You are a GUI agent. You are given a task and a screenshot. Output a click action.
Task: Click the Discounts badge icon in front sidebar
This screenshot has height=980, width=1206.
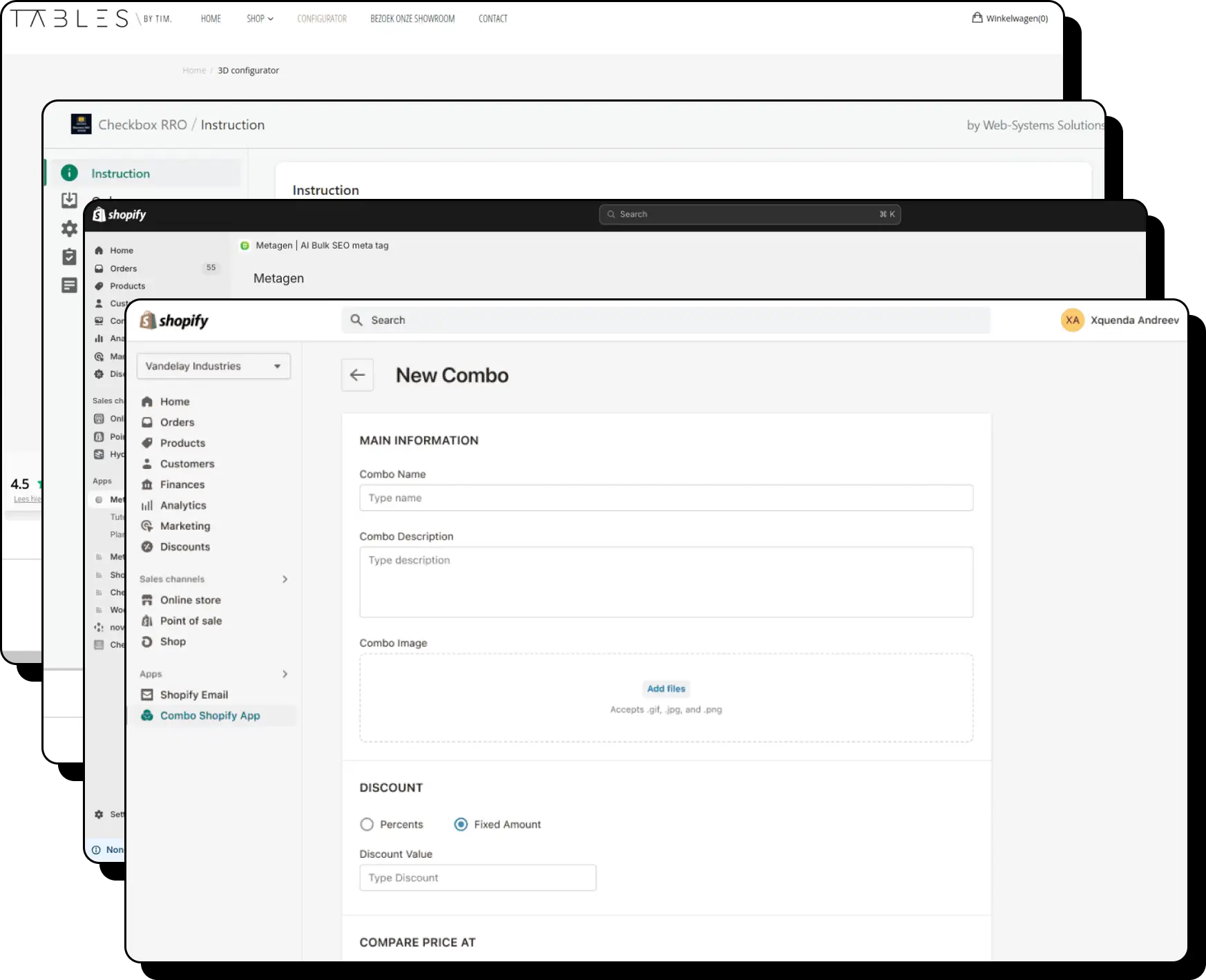146,547
